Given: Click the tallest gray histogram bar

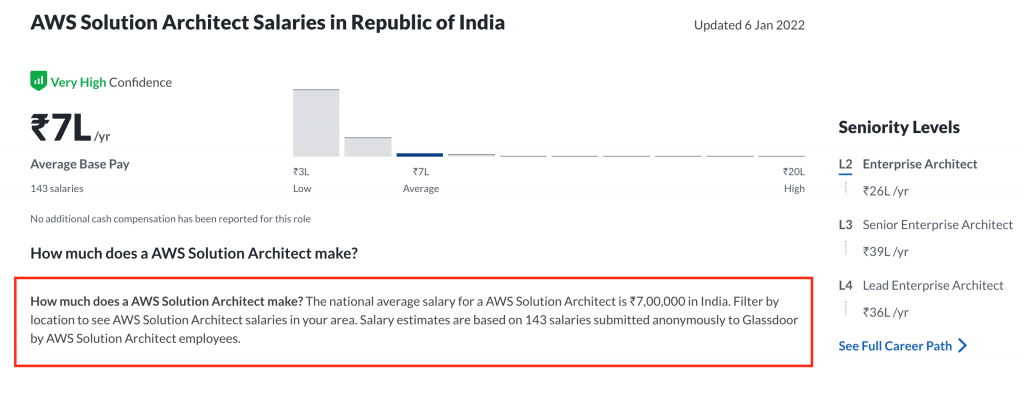Looking at the screenshot, I should (x=316, y=123).
